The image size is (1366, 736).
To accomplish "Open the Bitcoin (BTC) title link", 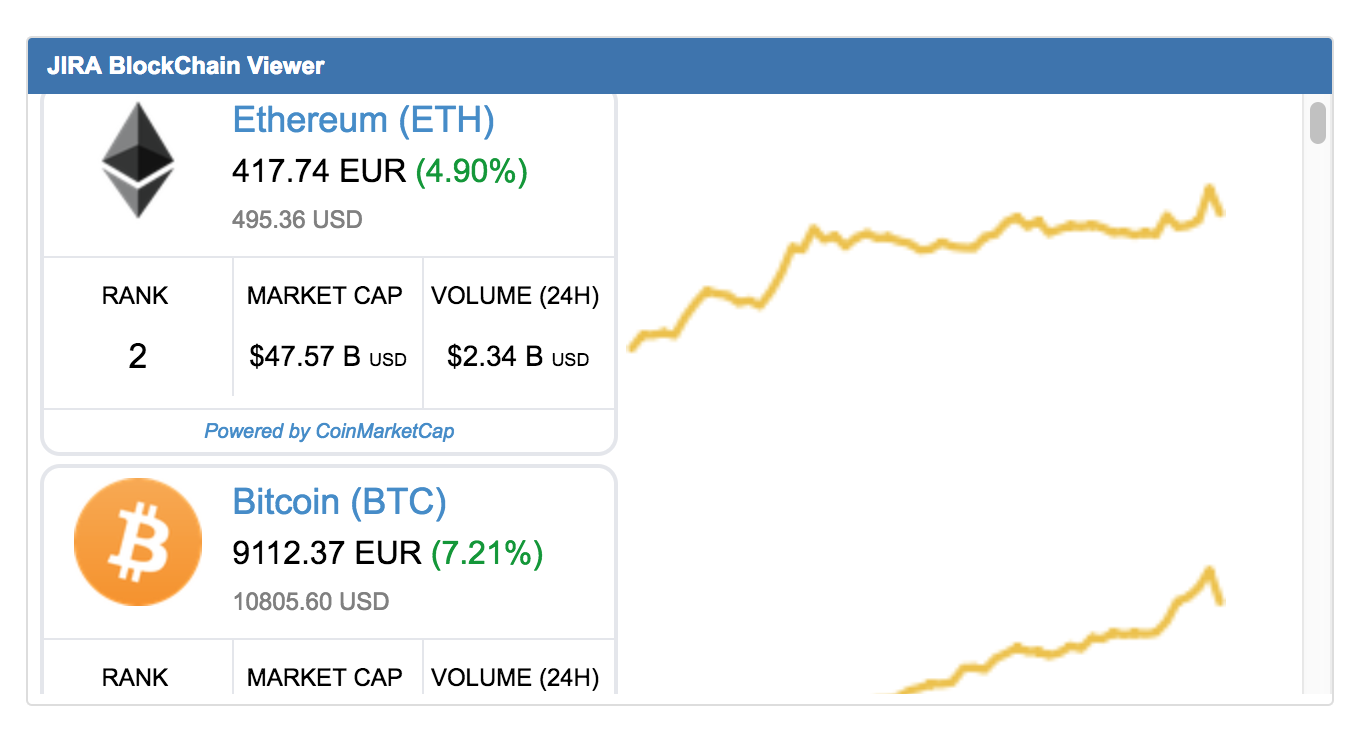I will (x=339, y=501).
